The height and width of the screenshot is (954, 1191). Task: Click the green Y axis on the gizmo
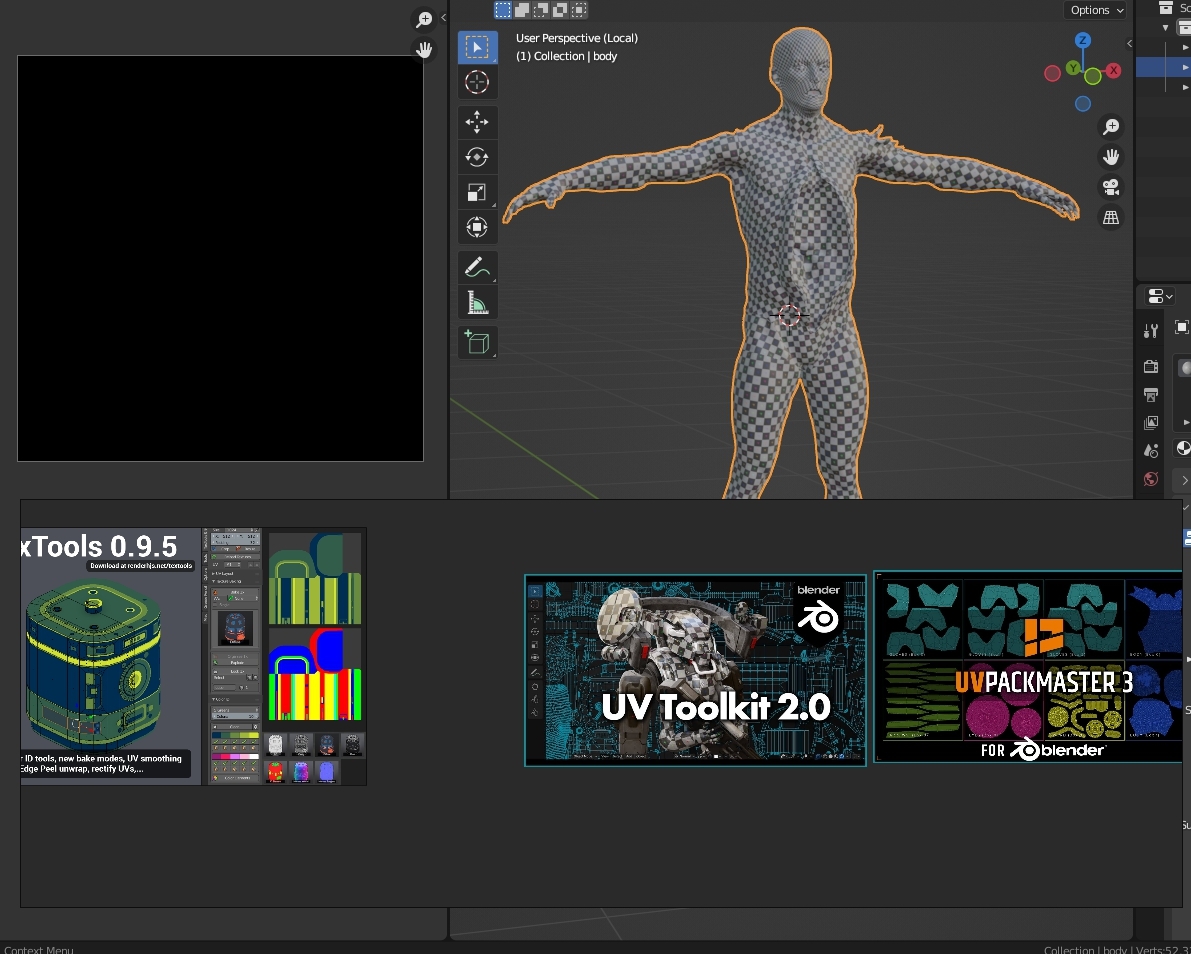[1073, 68]
